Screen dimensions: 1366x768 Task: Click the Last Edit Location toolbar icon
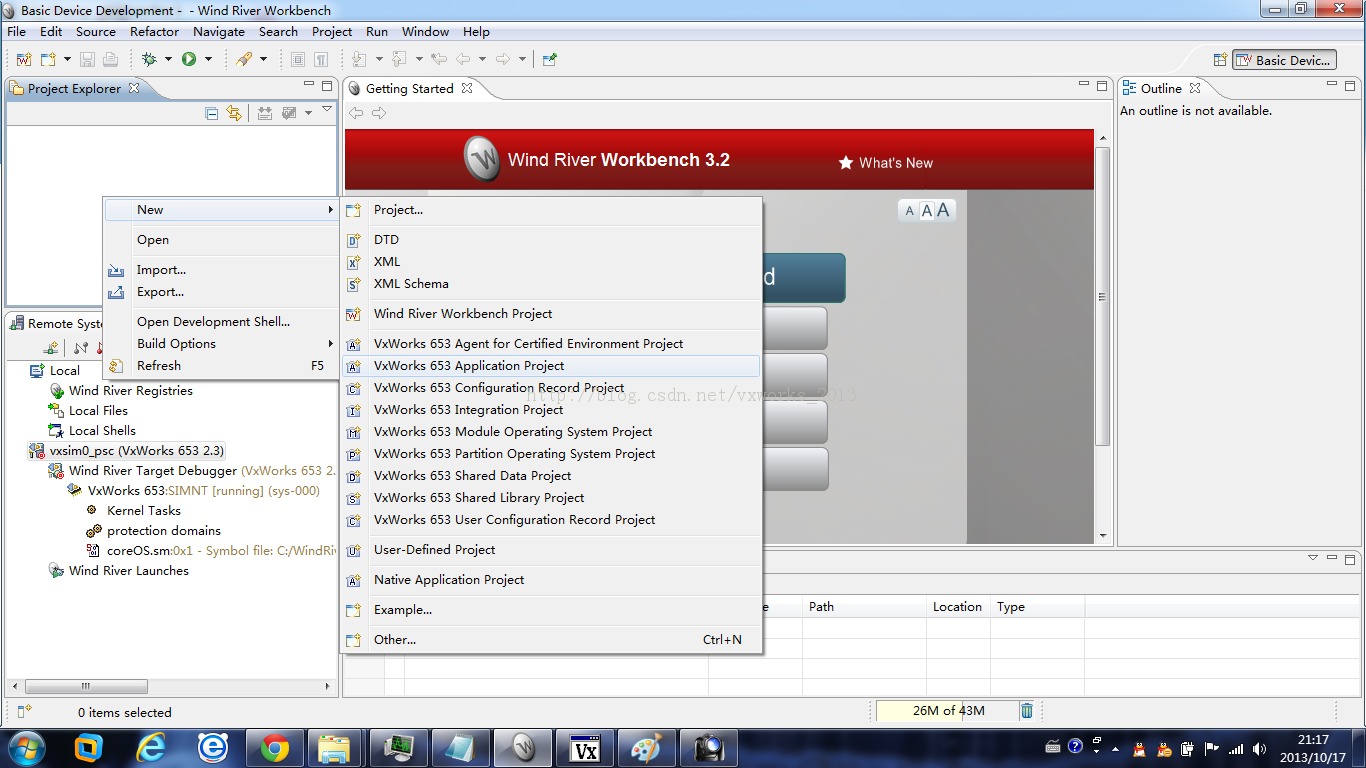tap(439, 59)
